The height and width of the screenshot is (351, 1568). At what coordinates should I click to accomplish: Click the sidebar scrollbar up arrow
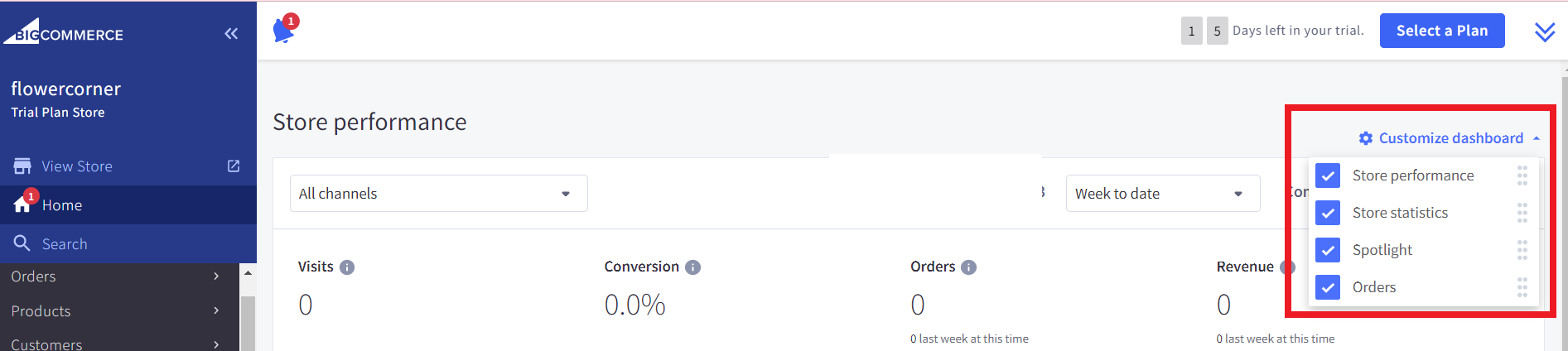[248, 272]
